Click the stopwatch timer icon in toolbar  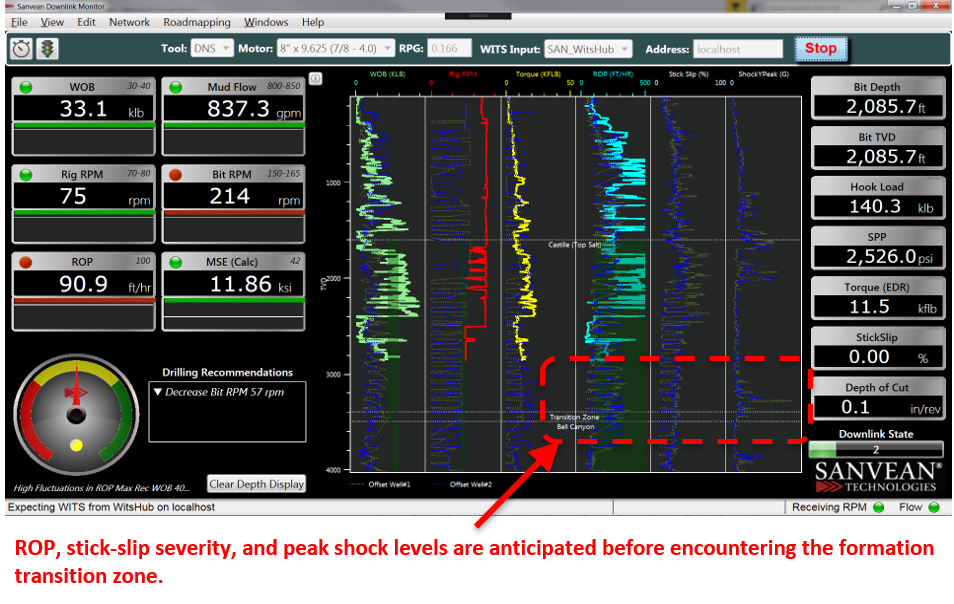(21, 49)
